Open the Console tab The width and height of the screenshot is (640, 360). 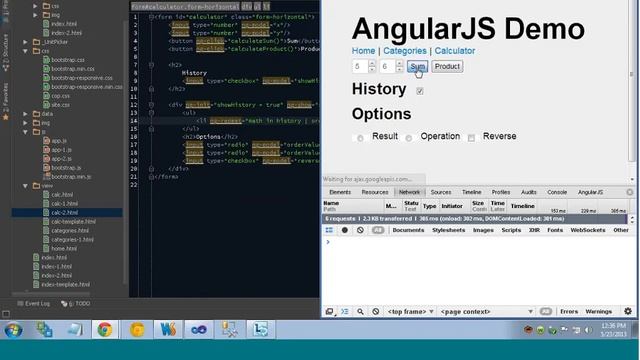[x=557, y=192]
